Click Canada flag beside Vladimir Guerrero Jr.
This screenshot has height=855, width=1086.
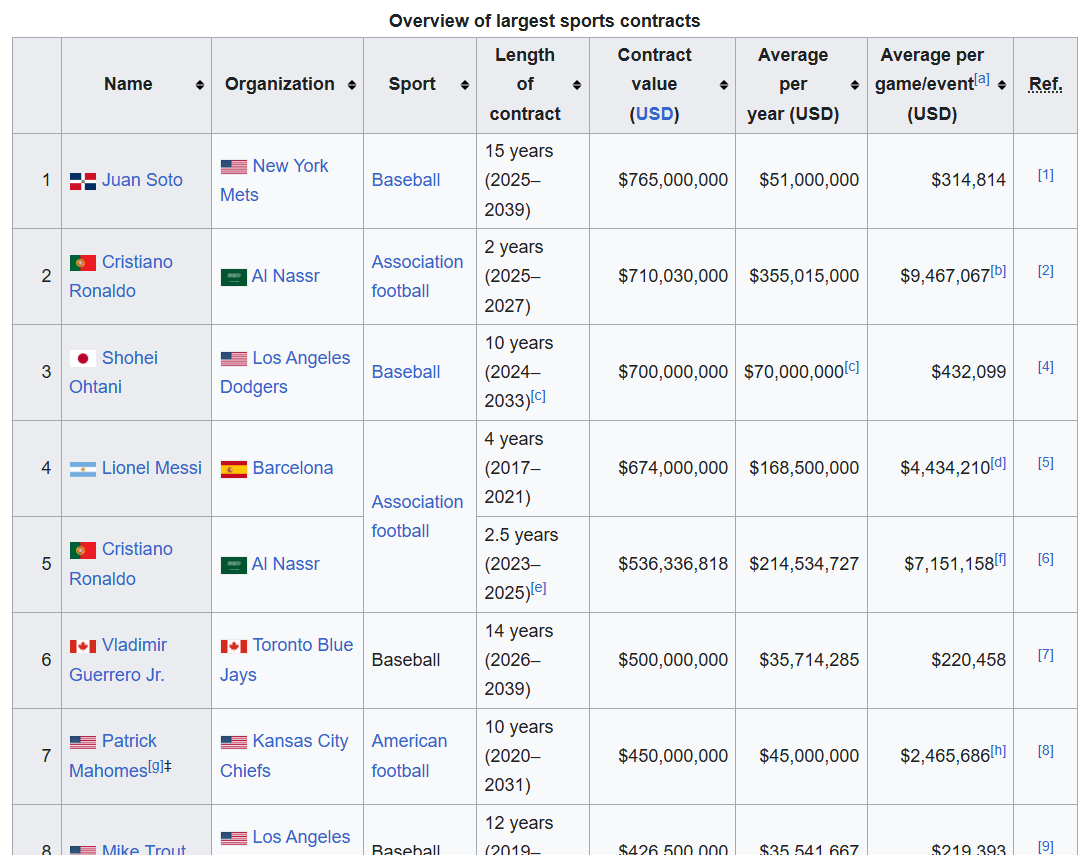click(x=82, y=646)
